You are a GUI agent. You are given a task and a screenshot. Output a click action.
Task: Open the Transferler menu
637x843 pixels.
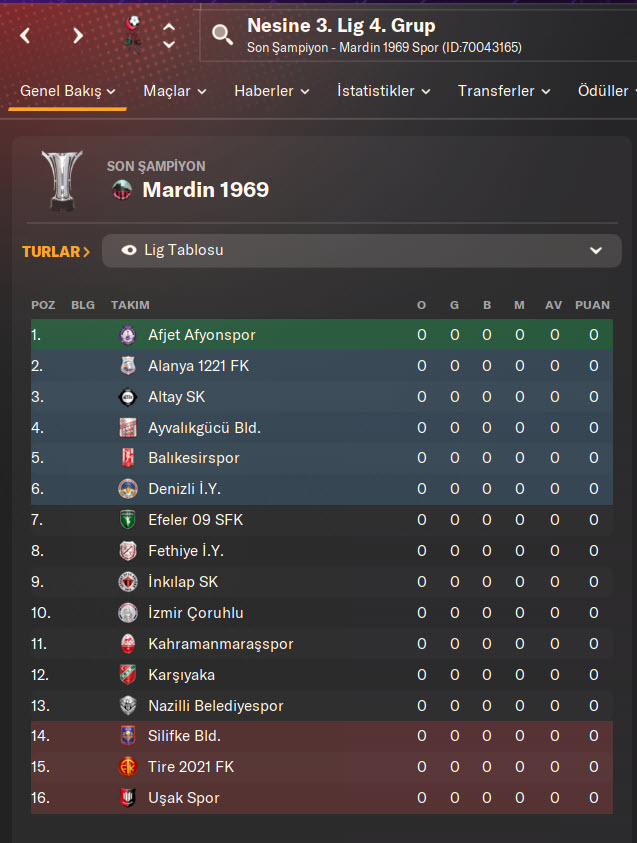tap(504, 91)
